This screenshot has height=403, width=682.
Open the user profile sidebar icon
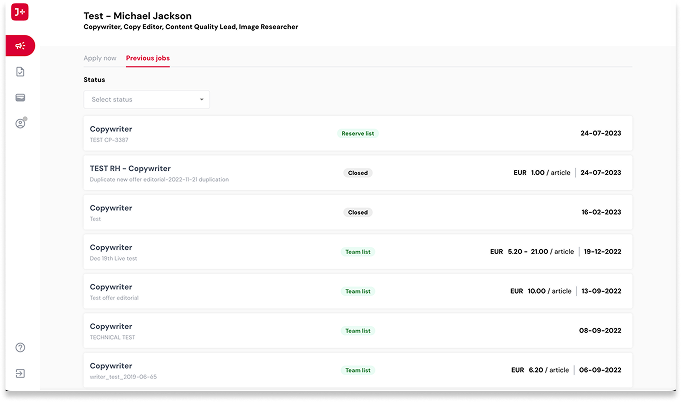(20, 123)
